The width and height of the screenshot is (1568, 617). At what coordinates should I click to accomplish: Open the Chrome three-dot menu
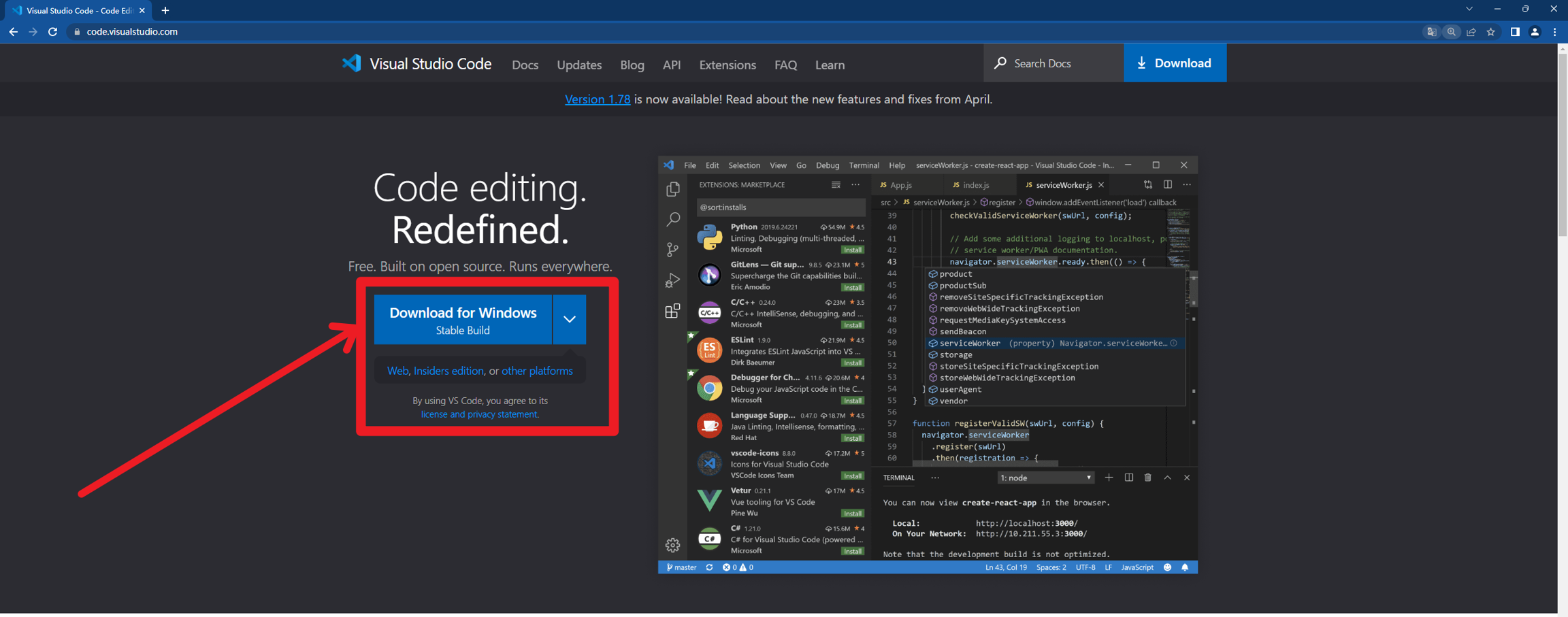pyautogui.click(x=1555, y=32)
